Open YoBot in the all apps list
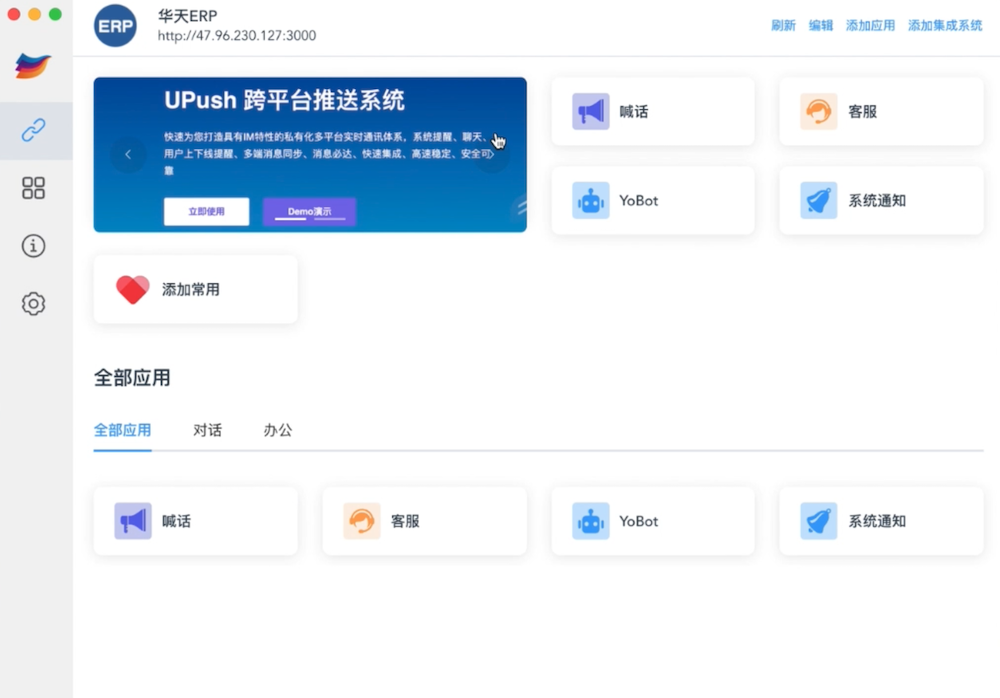1000x698 pixels. (x=652, y=521)
